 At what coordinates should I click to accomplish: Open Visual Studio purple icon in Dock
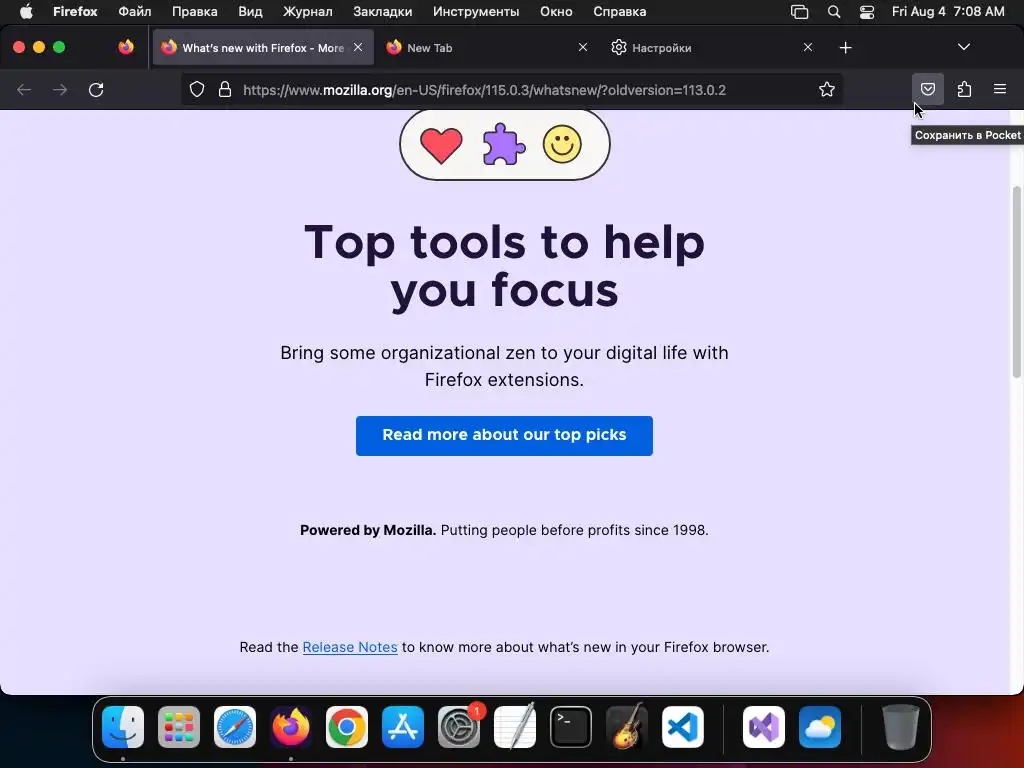[x=764, y=727]
